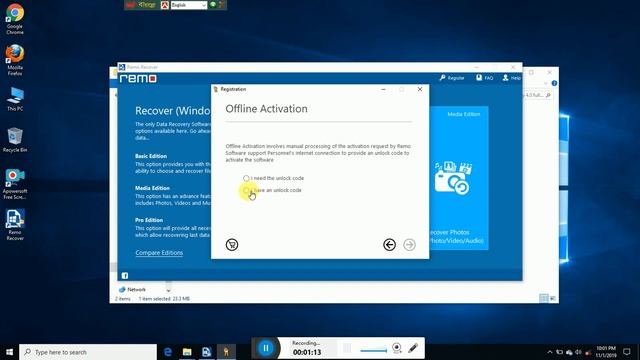Screen dimensions: 640x360
Task: Open the Recycle Bin icon
Action: [x=15, y=140]
